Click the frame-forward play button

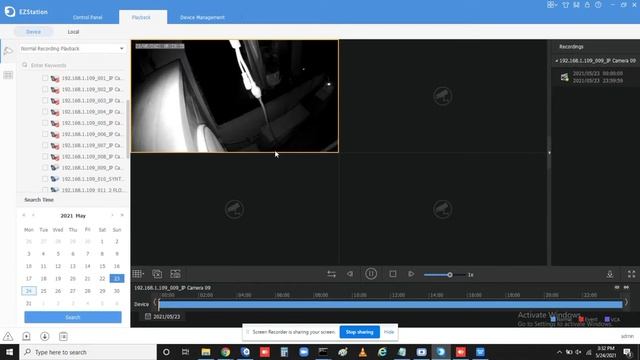(x=411, y=274)
